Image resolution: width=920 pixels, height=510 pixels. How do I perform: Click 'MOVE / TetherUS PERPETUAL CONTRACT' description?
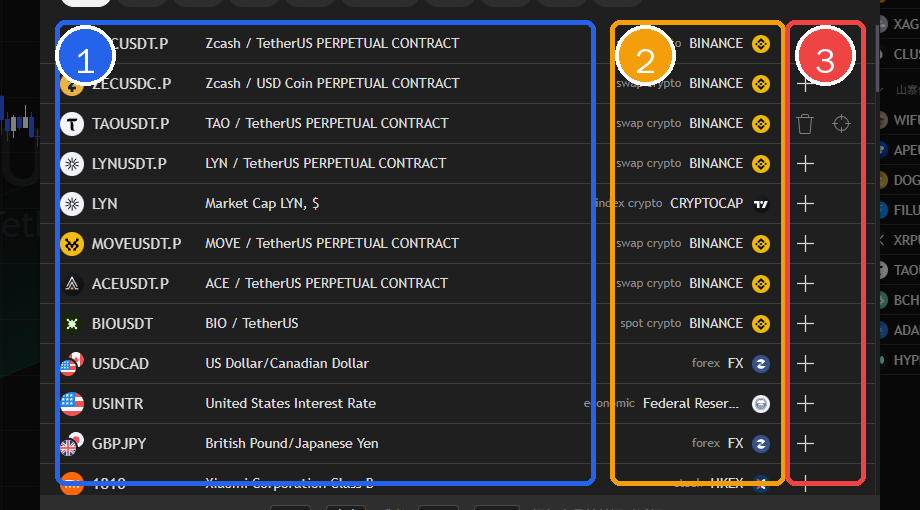332,243
